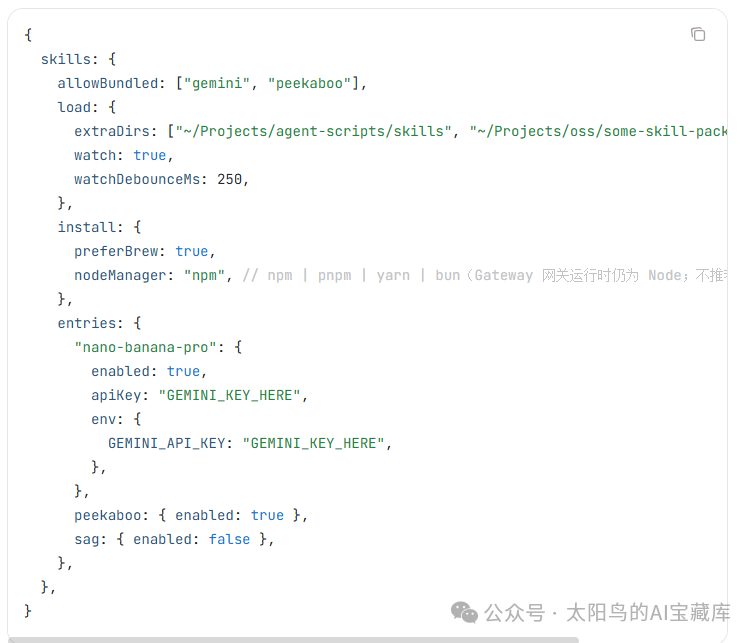Click the "skills" key near the top

click(x=65, y=59)
